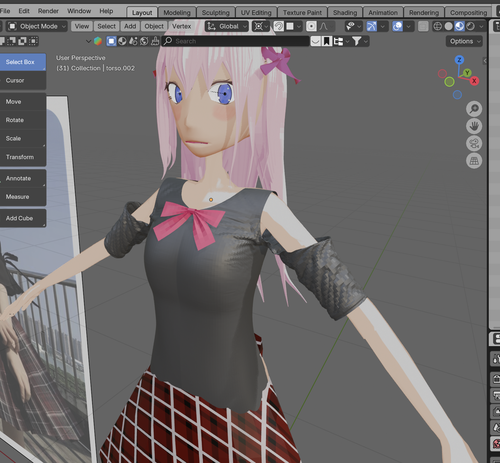Go to the Shading workspace tab
500x463 pixels.
click(x=345, y=12)
